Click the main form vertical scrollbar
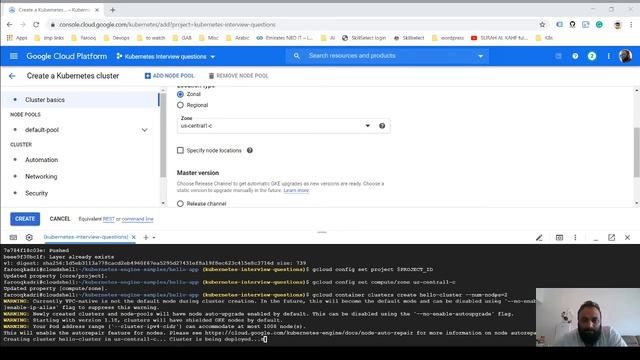 pos(636,152)
